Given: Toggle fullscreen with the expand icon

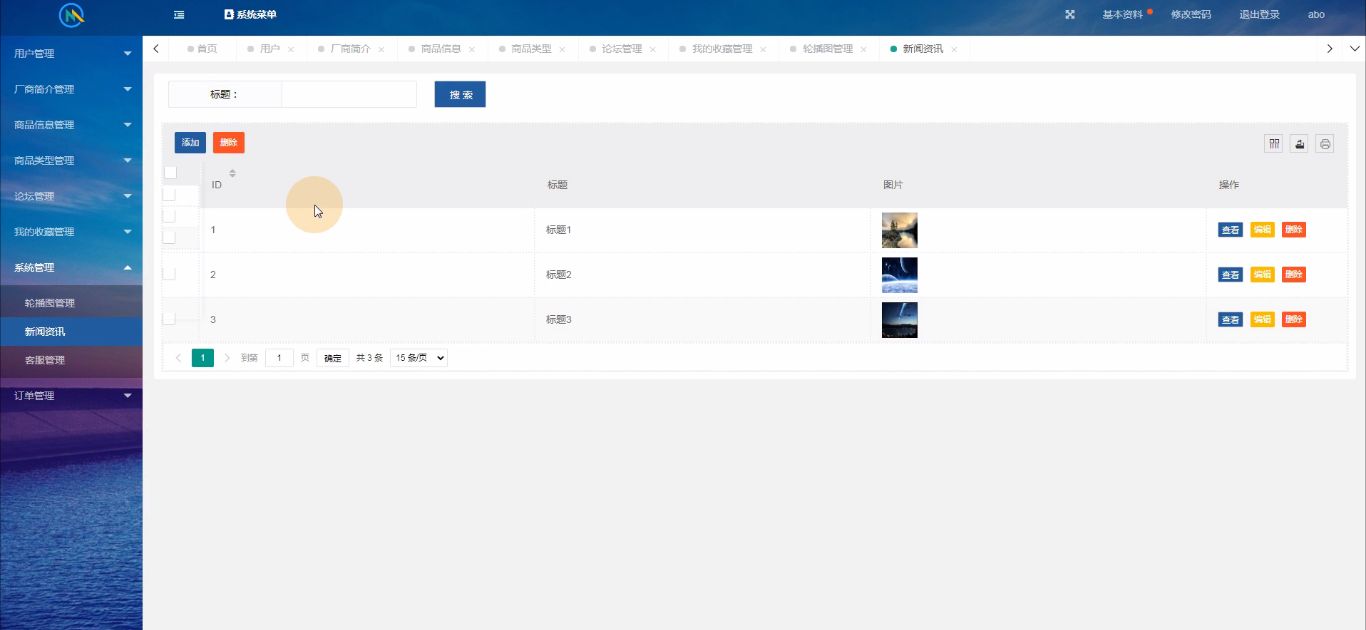Looking at the screenshot, I should [1070, 15].
